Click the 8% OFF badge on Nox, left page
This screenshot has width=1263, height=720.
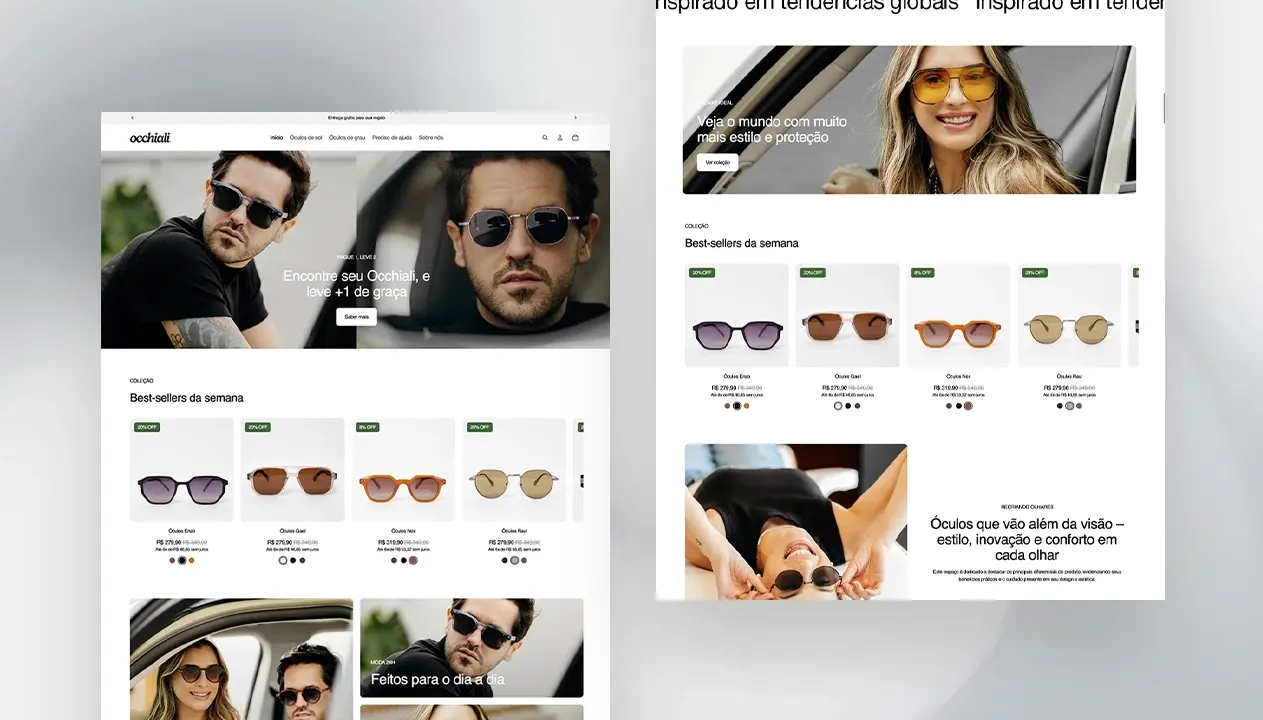[x=367, y=427]
